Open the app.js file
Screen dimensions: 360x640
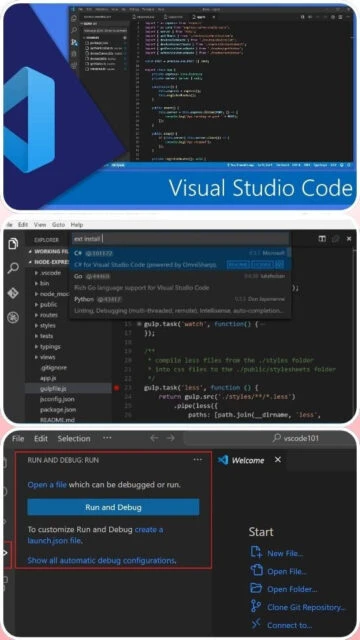pos(48,378)
